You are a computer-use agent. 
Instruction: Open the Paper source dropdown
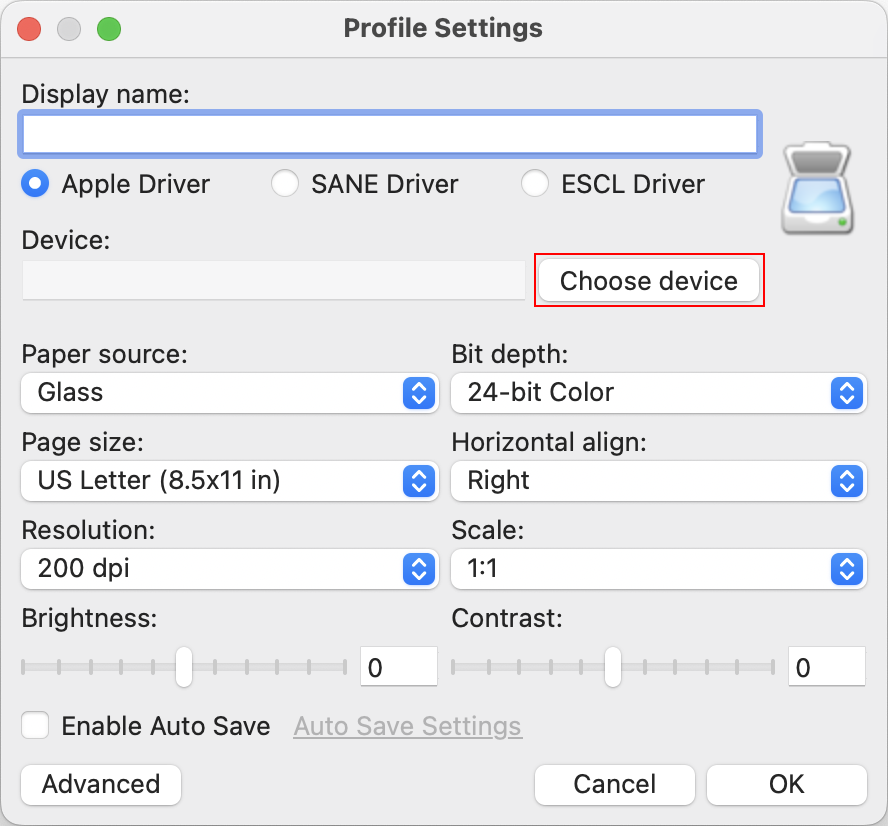229,393
